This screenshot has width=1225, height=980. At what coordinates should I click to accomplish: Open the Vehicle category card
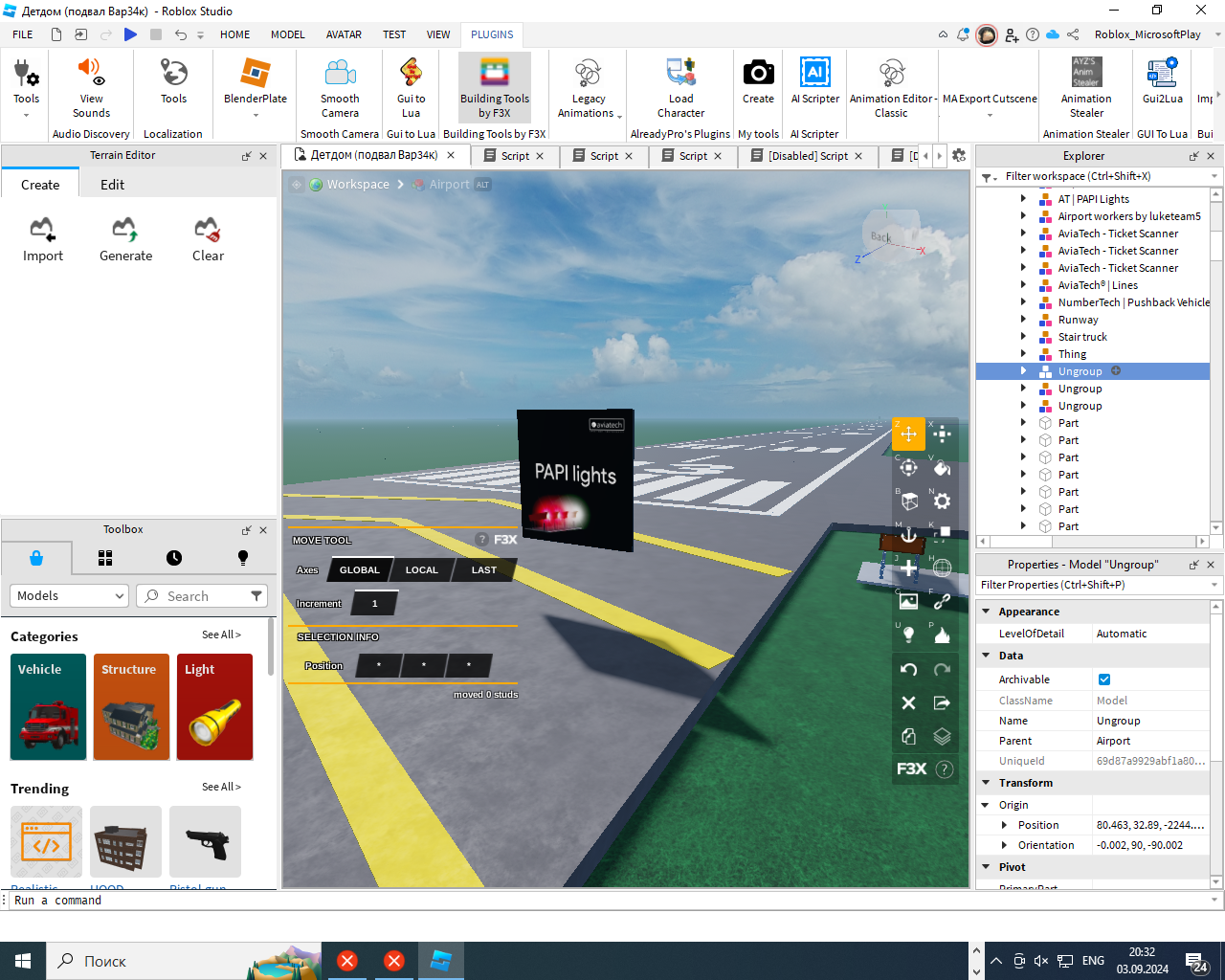coord(49,707)
